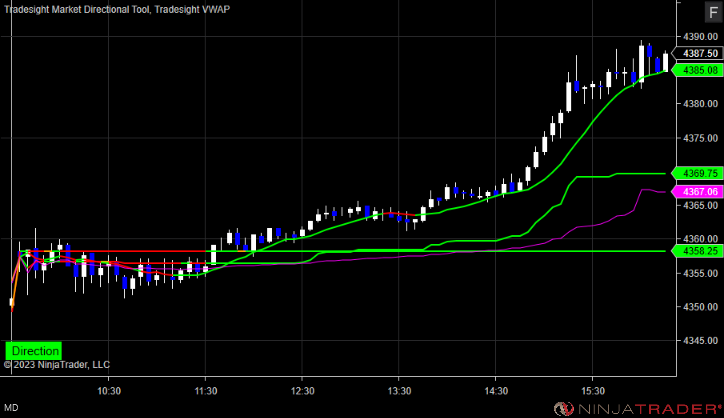Click the 4390.00 price axis label

pyautogui.click(x=700, y=36)
